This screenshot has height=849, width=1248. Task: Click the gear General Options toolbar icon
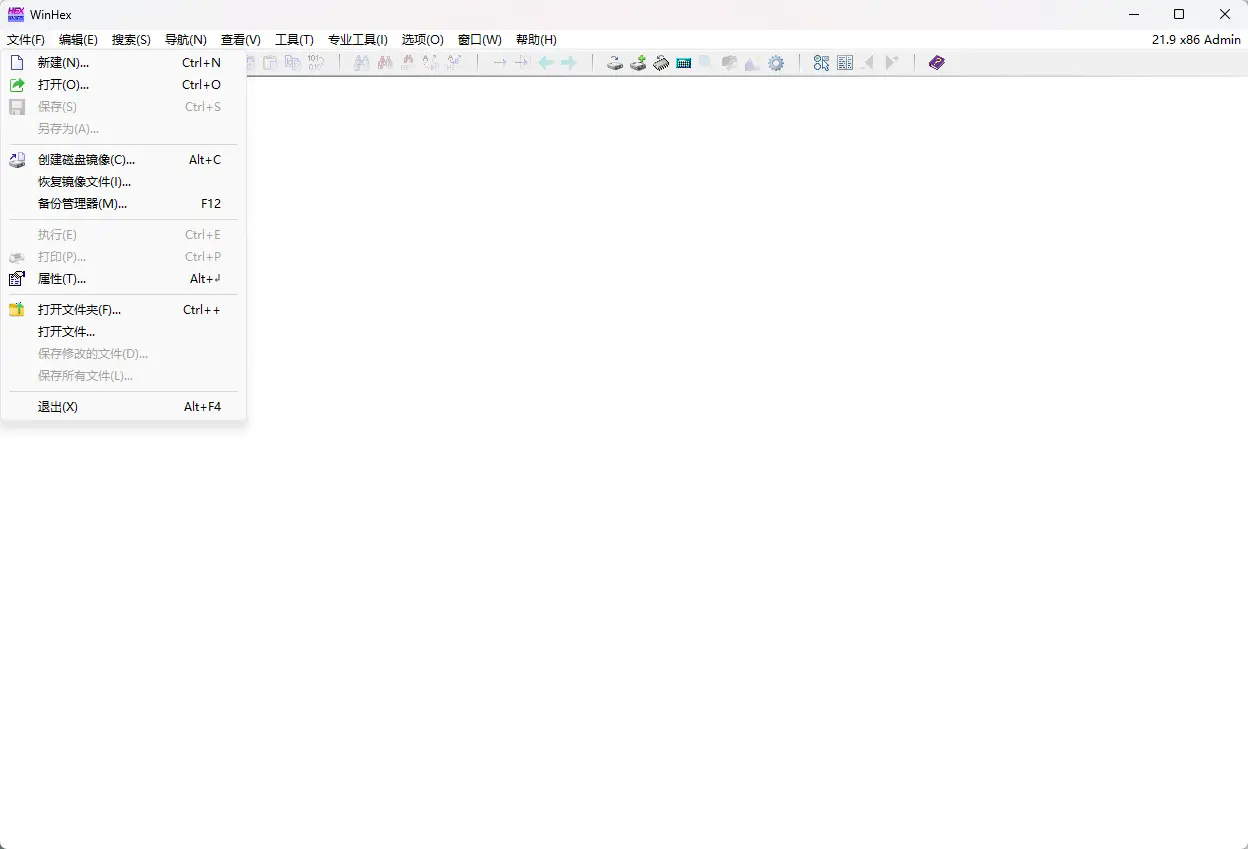776,63
